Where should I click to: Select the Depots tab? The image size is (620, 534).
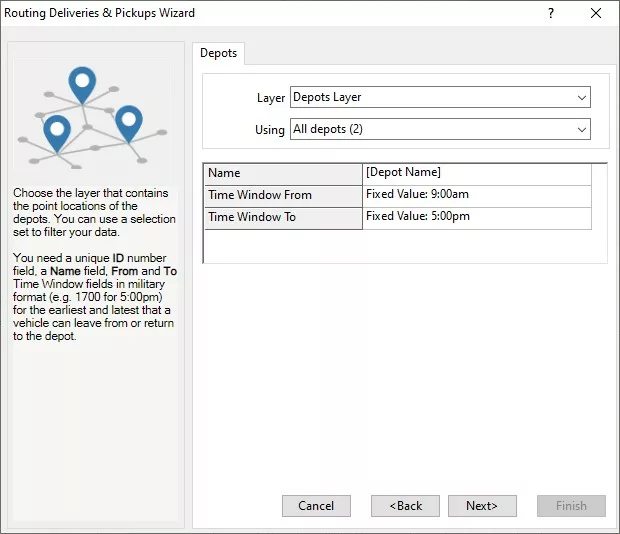pos(218,54)
